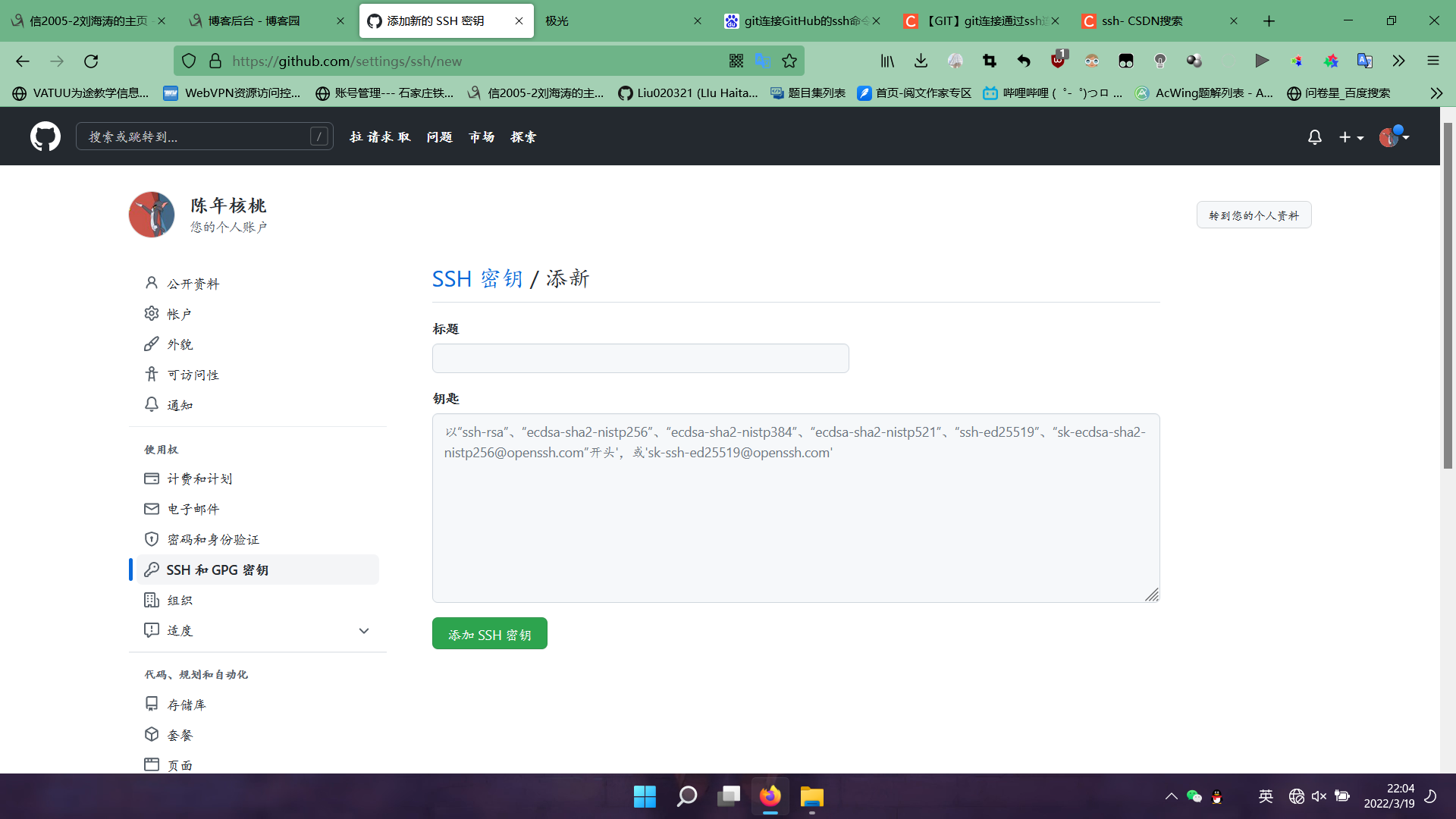Click 转到您的个人资料 button
This screenshot has width=1456, height=819.
1254,215
